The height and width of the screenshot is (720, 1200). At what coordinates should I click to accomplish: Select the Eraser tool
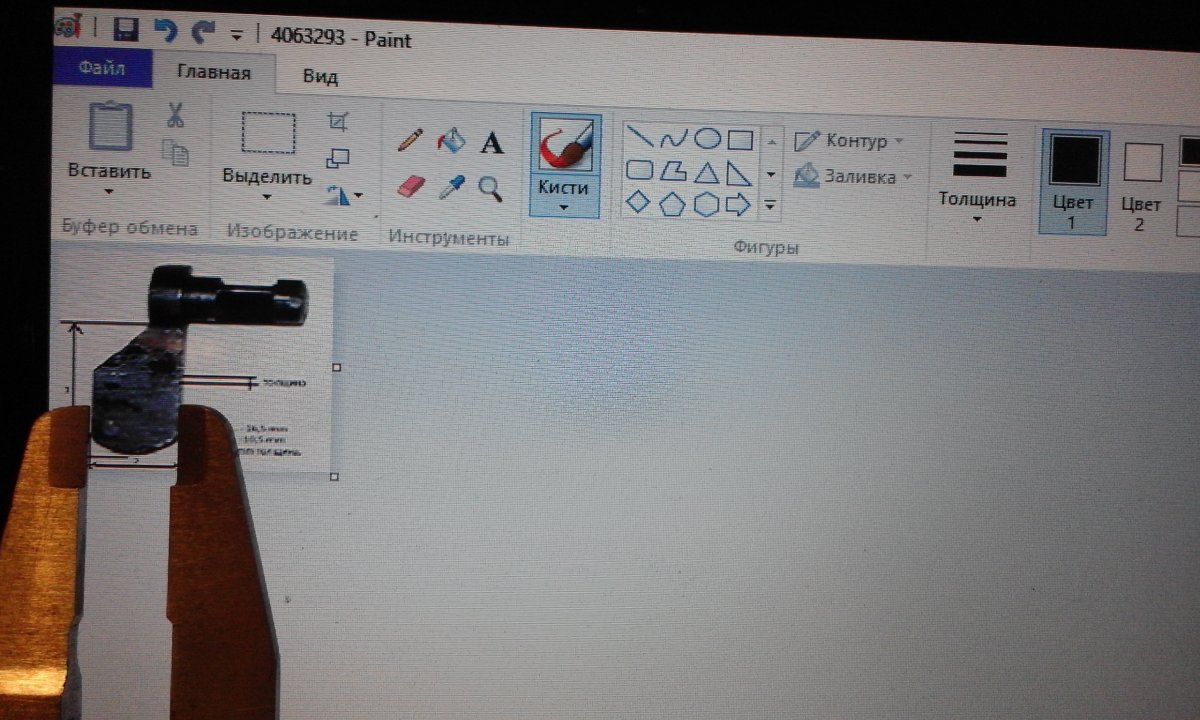click(411, 186)
